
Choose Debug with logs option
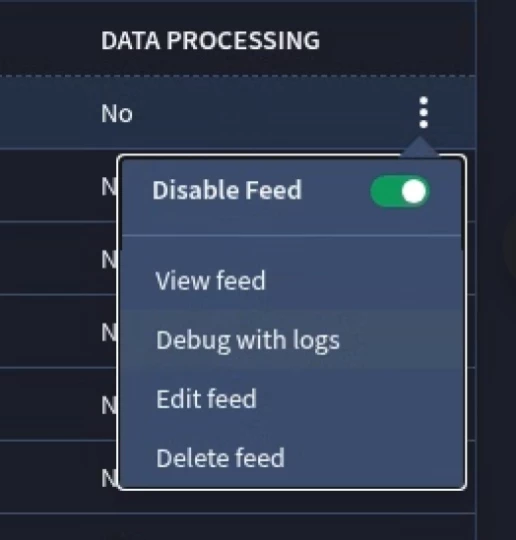pyautogui.click(x=248, y=340)
